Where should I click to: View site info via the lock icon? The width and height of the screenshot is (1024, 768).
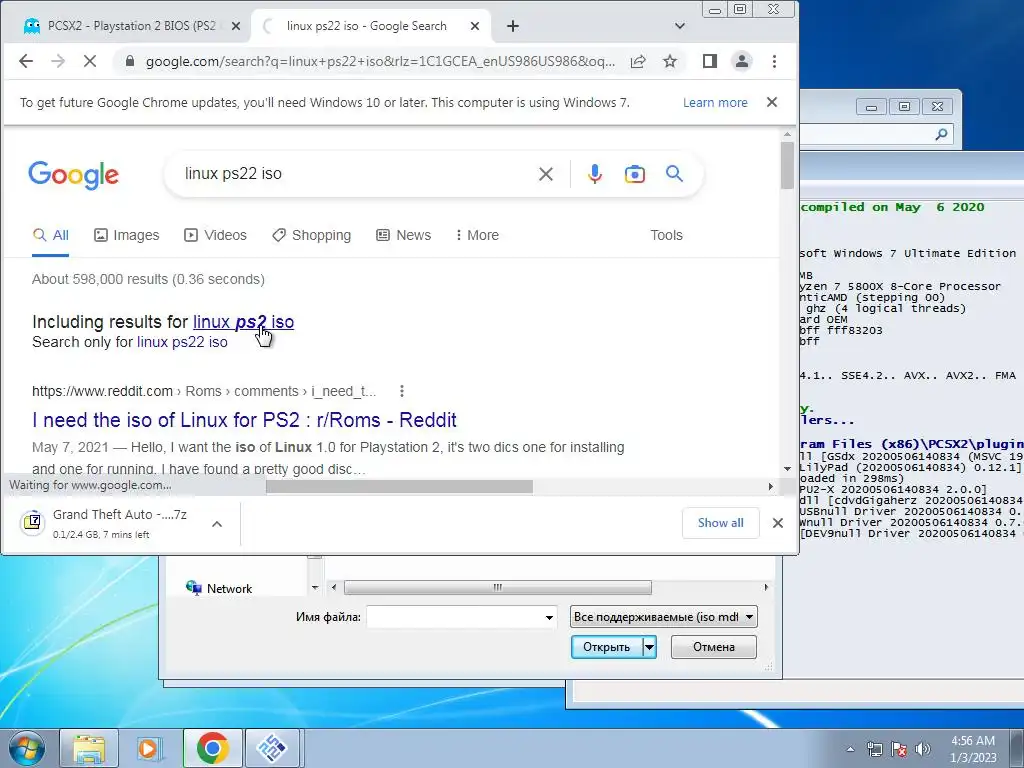[x=129, y=61]
